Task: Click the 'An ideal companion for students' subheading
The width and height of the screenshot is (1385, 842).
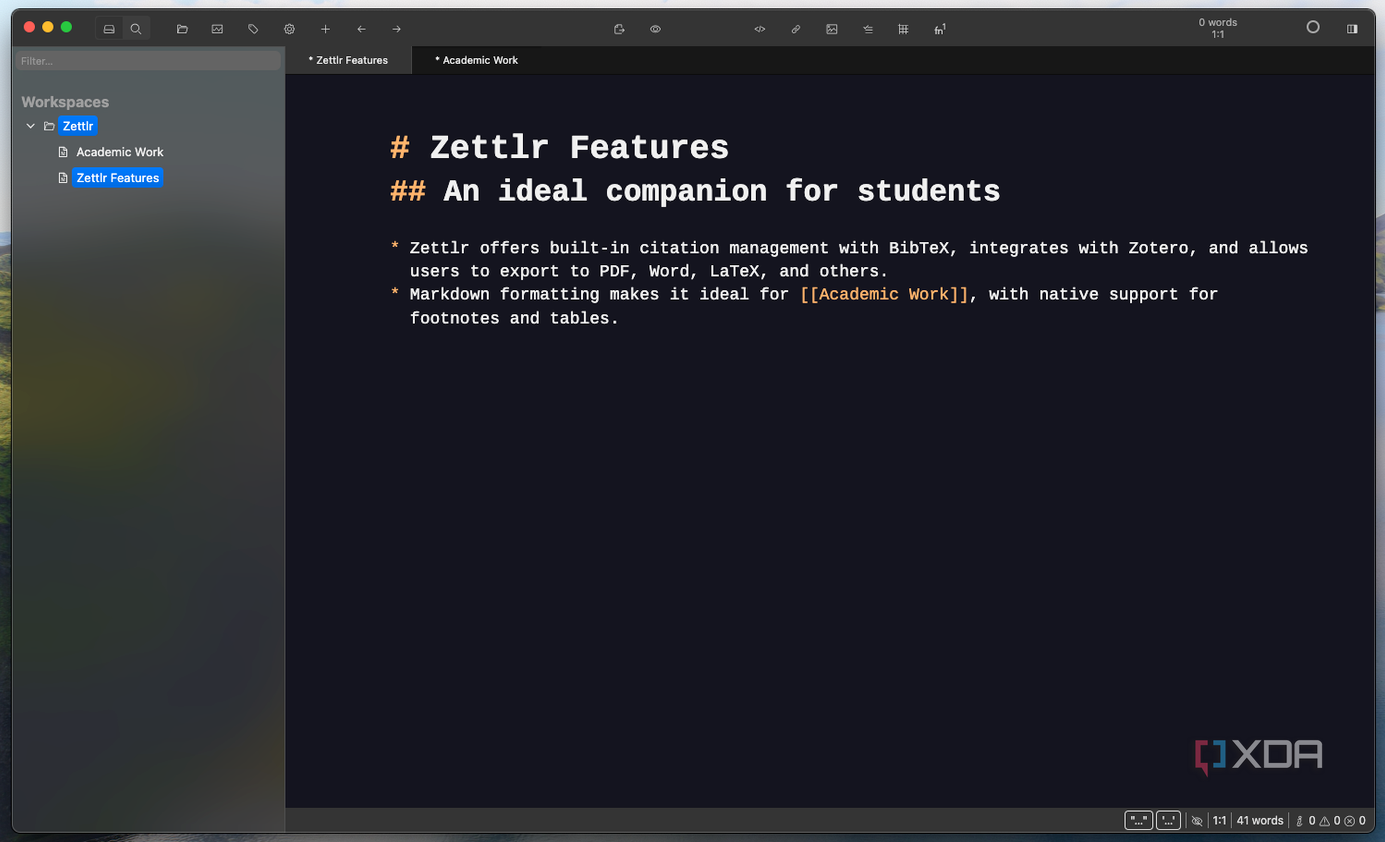Action: (721, 191)
